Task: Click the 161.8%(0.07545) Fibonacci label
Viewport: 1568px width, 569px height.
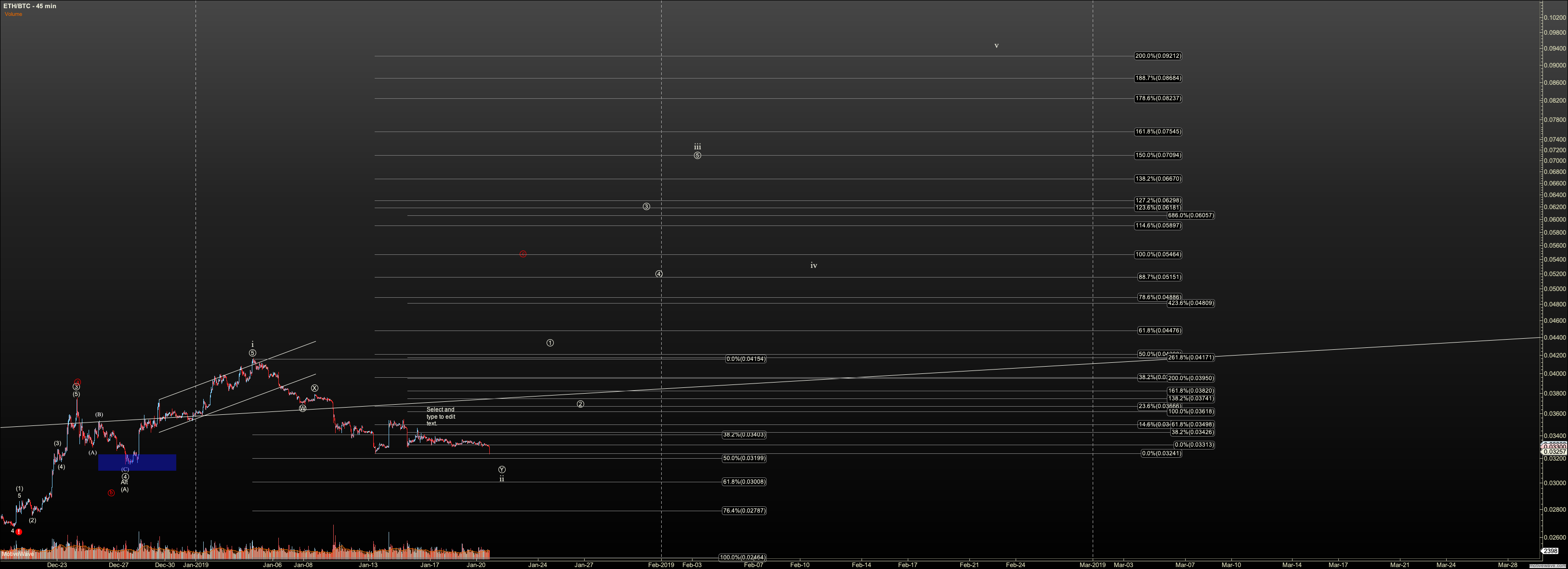Action: pyautogui.click(x=1158, y=132)
